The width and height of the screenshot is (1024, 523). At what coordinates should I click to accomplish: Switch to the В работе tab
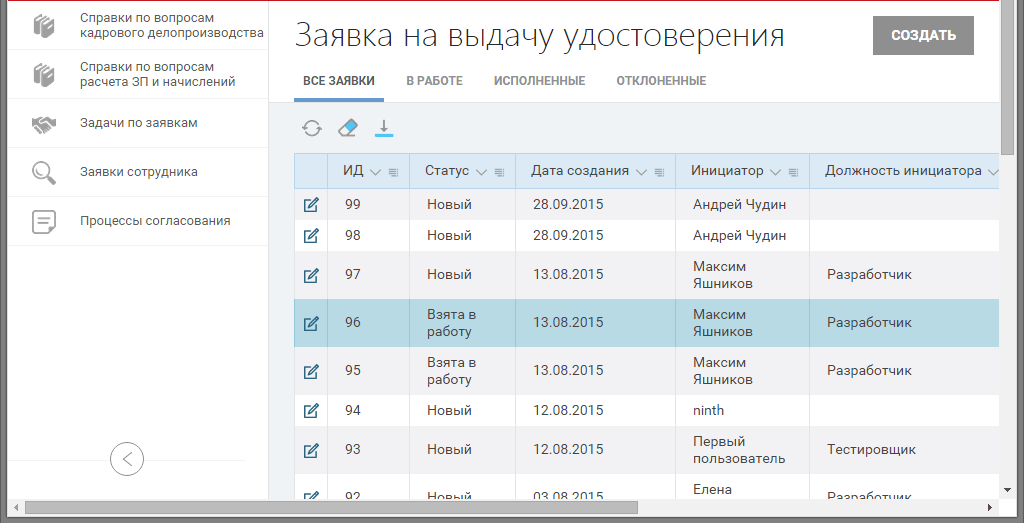tap(434, 81)
